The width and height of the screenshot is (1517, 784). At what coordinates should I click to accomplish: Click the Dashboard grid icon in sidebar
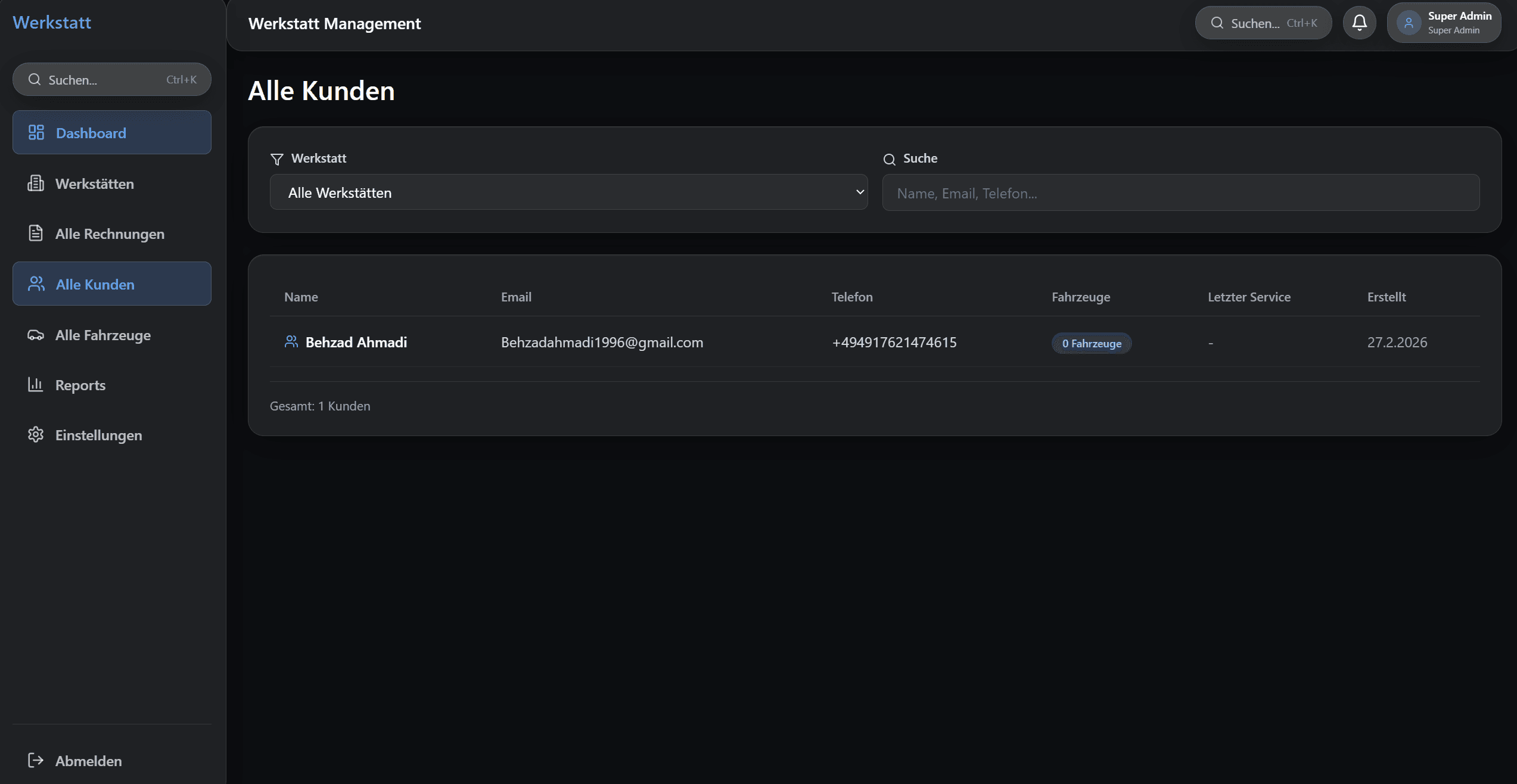36,132
